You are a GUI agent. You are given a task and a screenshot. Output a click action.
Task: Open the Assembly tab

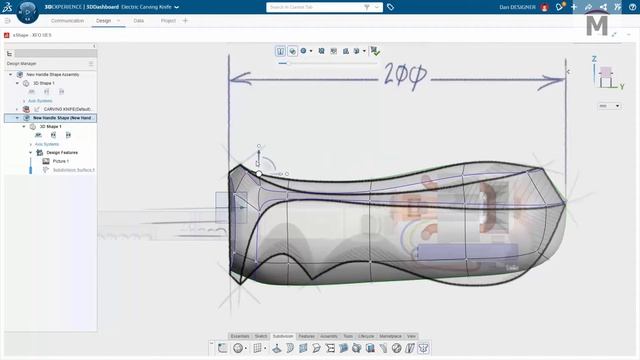tap(329, 336)
